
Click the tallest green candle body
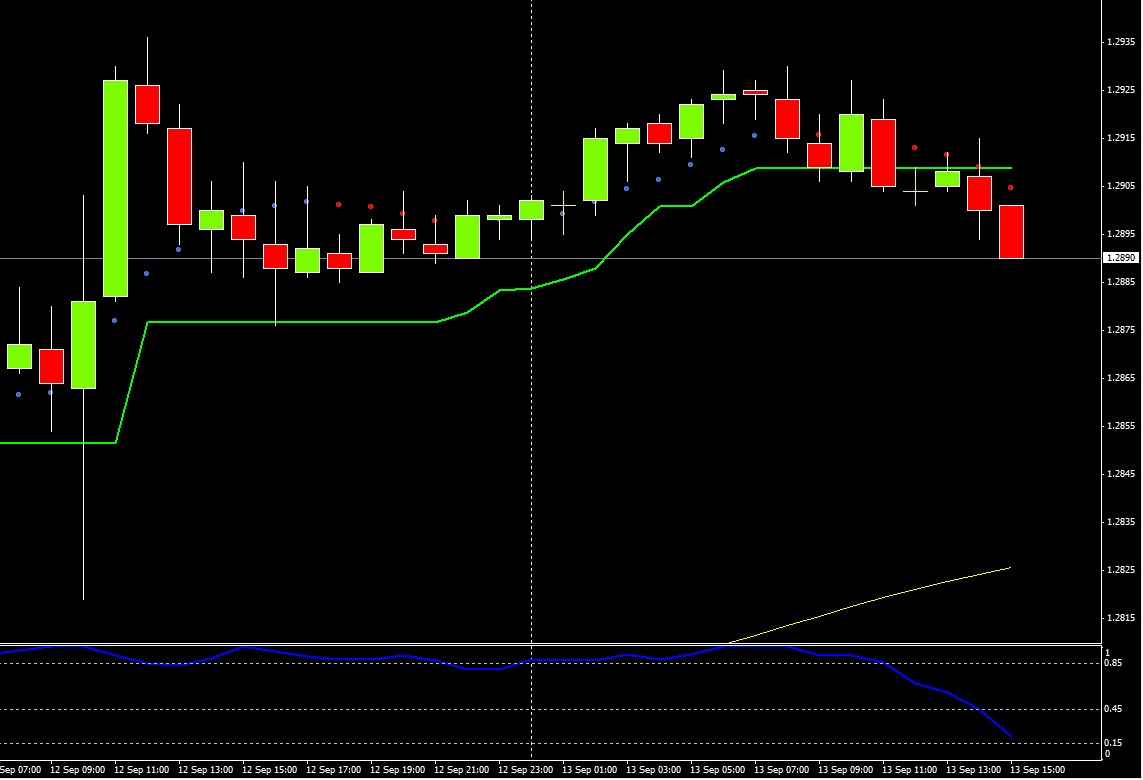[115, 189]
